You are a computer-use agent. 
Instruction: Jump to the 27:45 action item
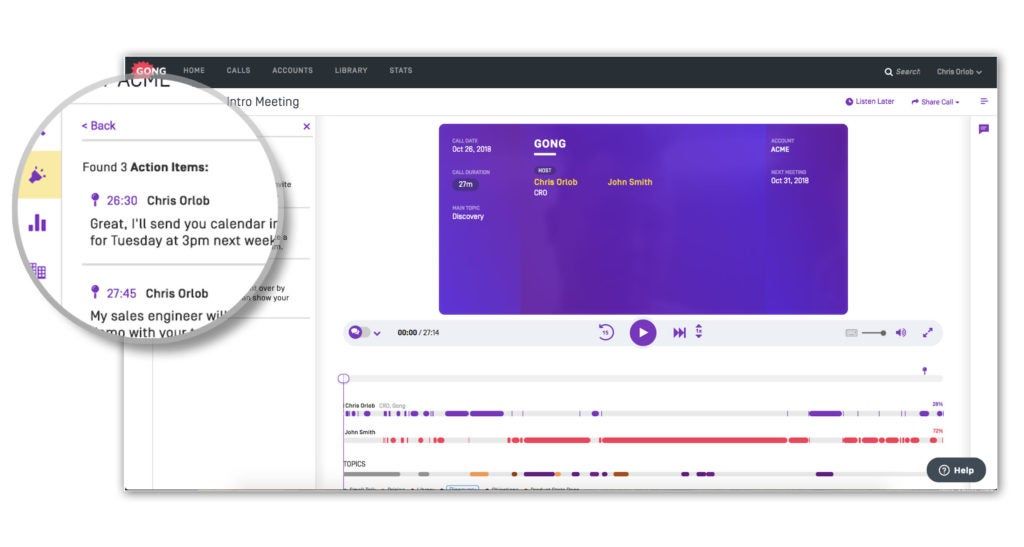click(121, 293)
